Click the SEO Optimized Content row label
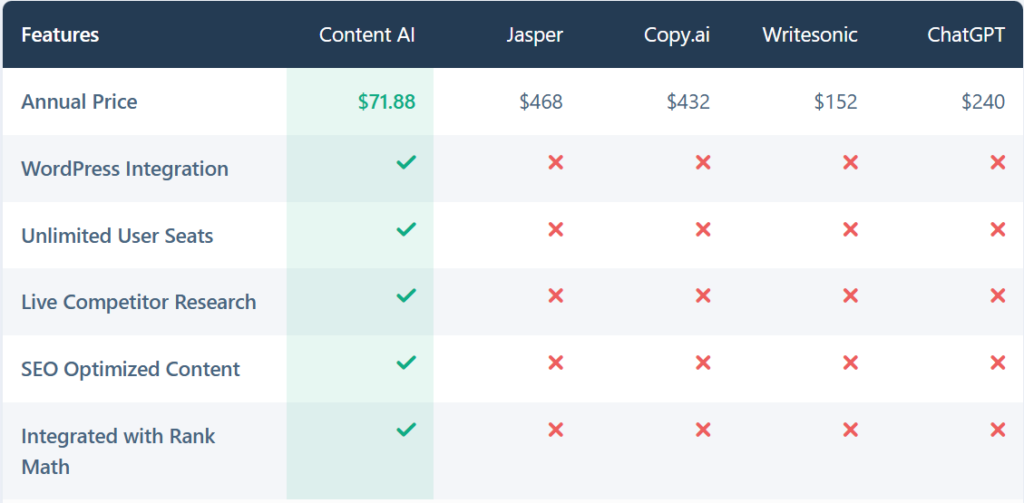 coord(131,369)
